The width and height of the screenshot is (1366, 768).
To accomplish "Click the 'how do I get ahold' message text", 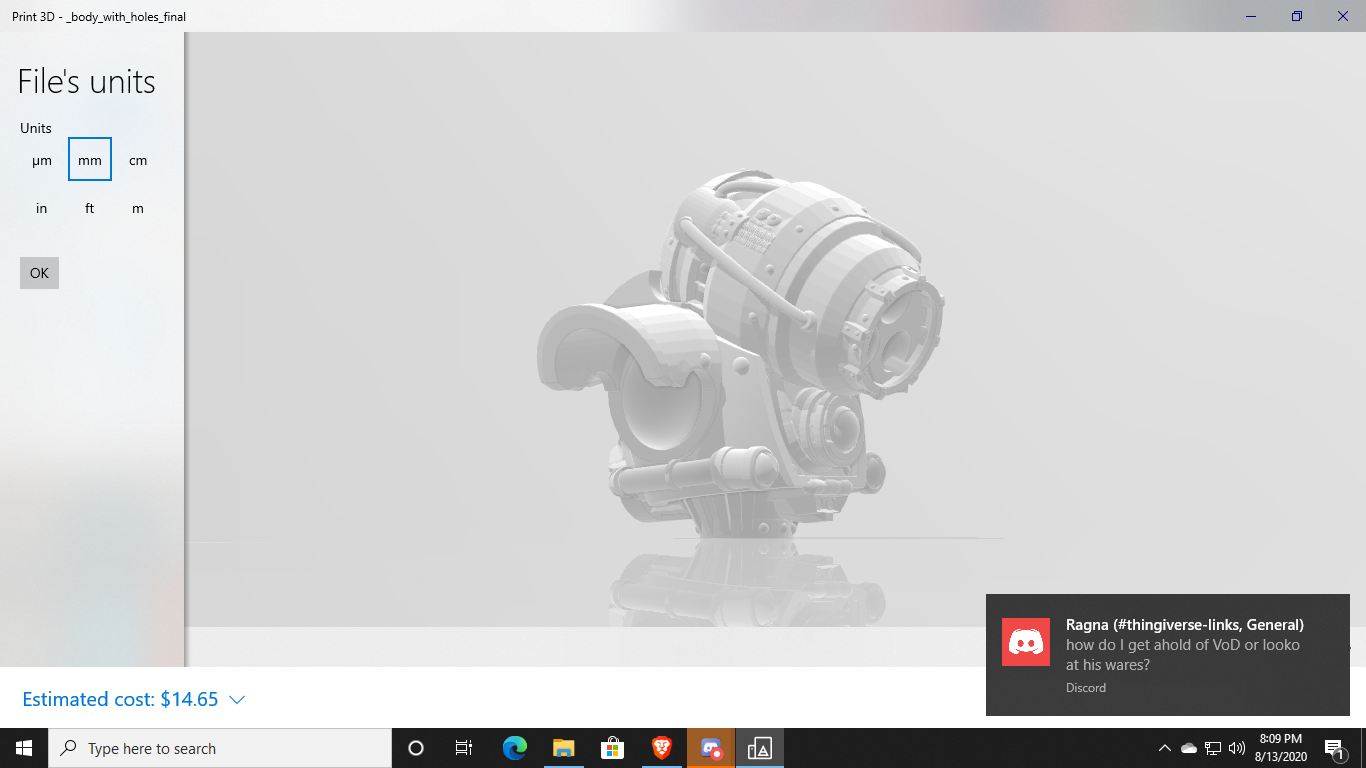I will point(1183,655).
